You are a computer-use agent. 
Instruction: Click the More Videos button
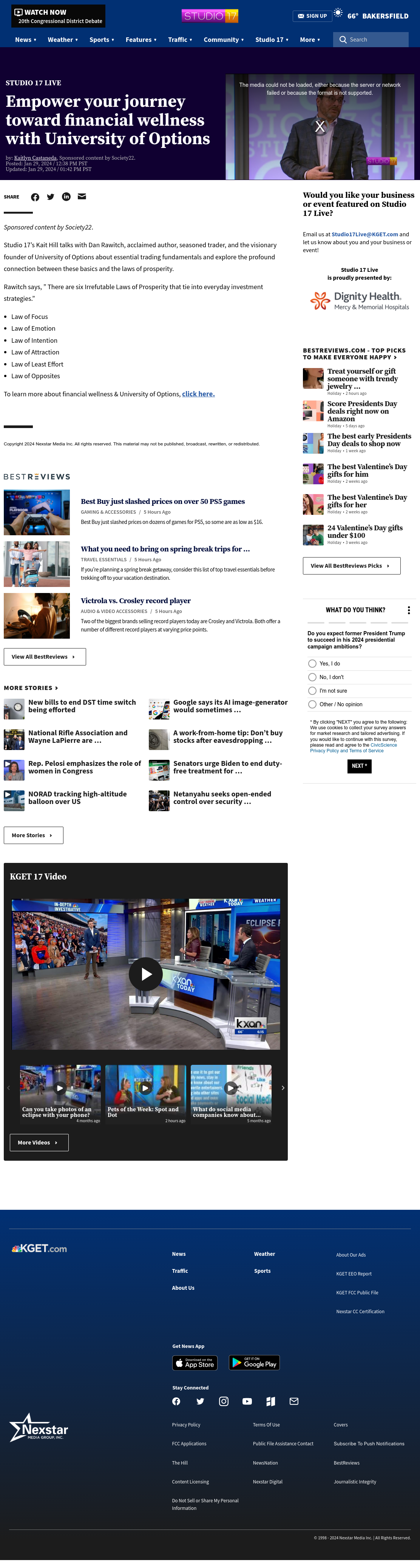coord(39,1143)
